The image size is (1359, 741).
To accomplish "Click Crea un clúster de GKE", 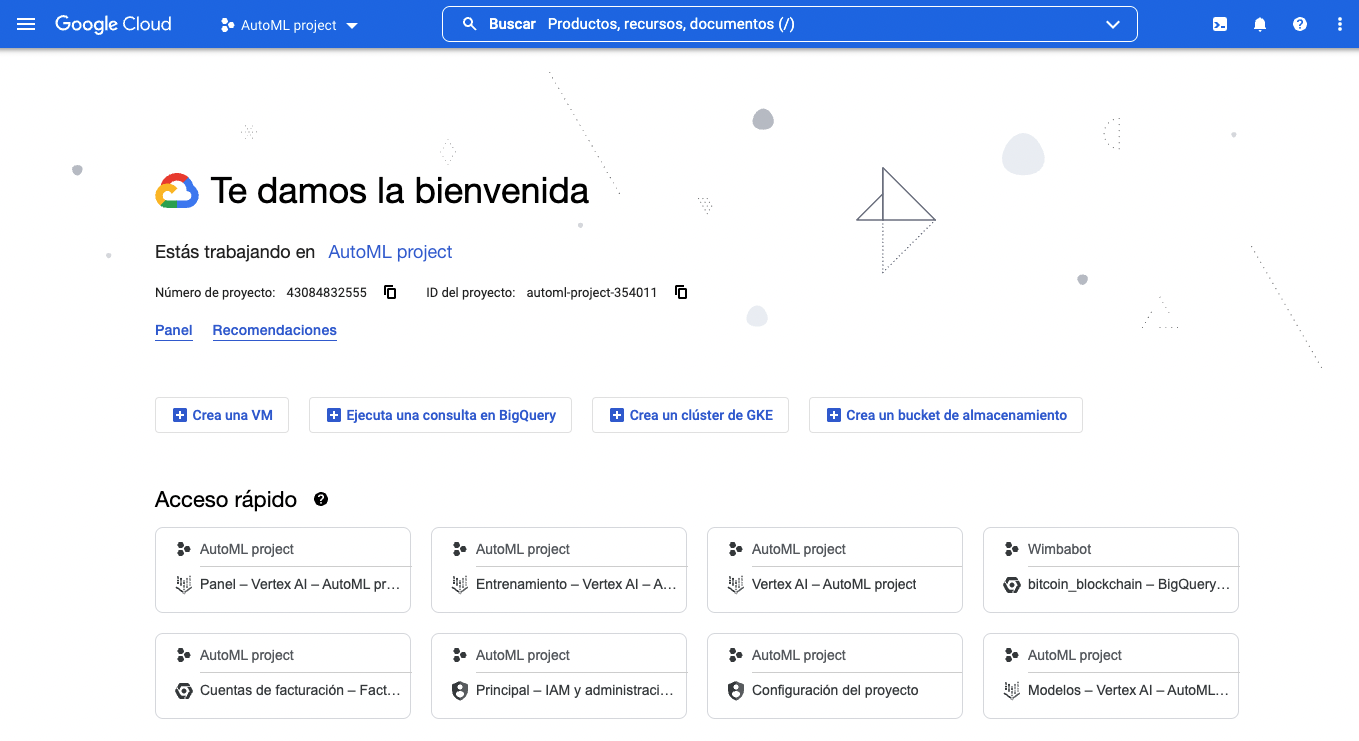I will 690,415.
